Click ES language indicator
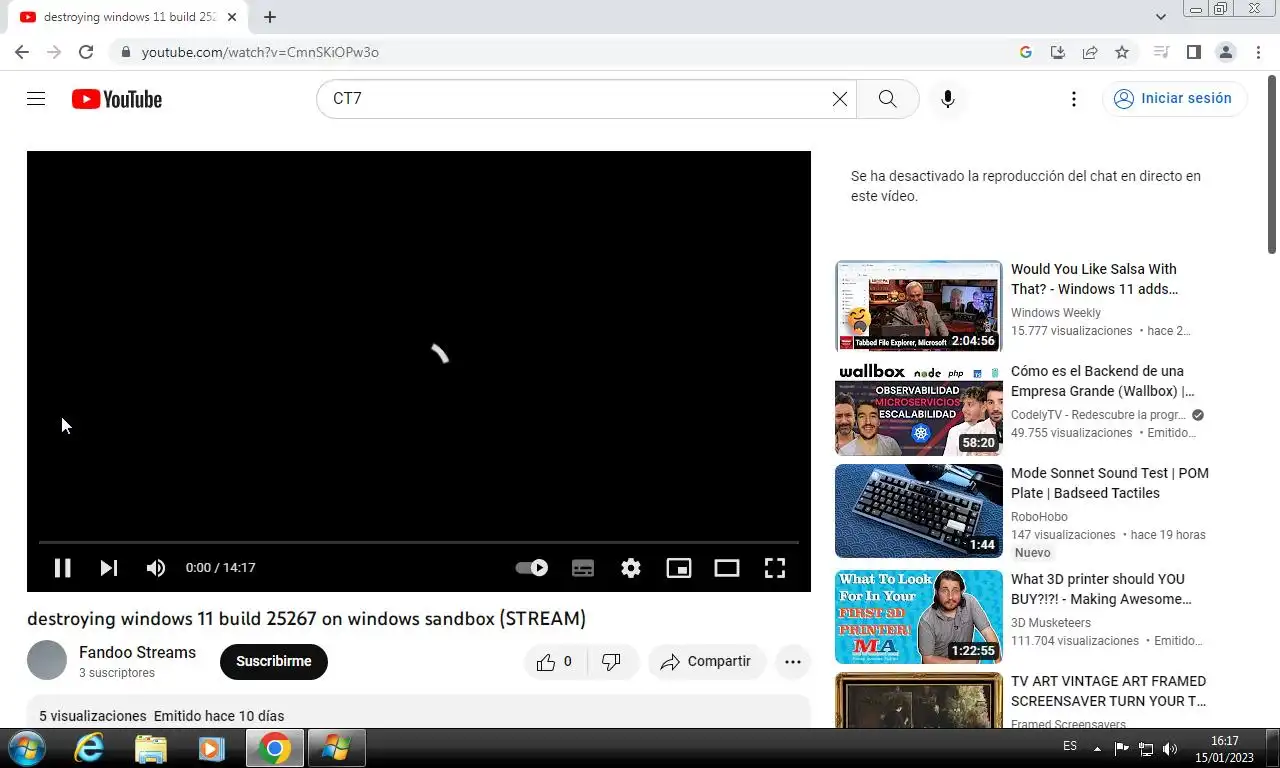Screen dimensions: 1280x768 (1070, 746)
